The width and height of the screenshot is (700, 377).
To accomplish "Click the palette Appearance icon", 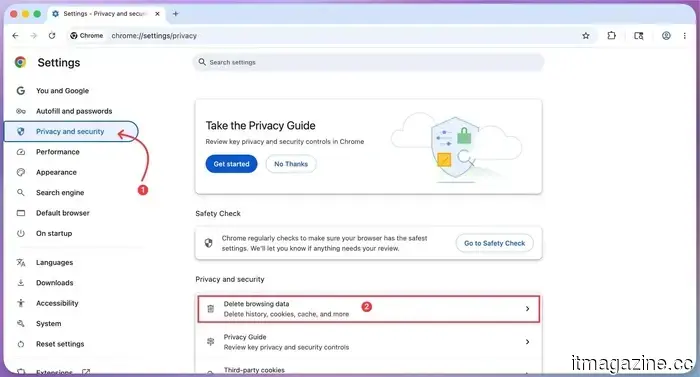I will pos(21,172).
